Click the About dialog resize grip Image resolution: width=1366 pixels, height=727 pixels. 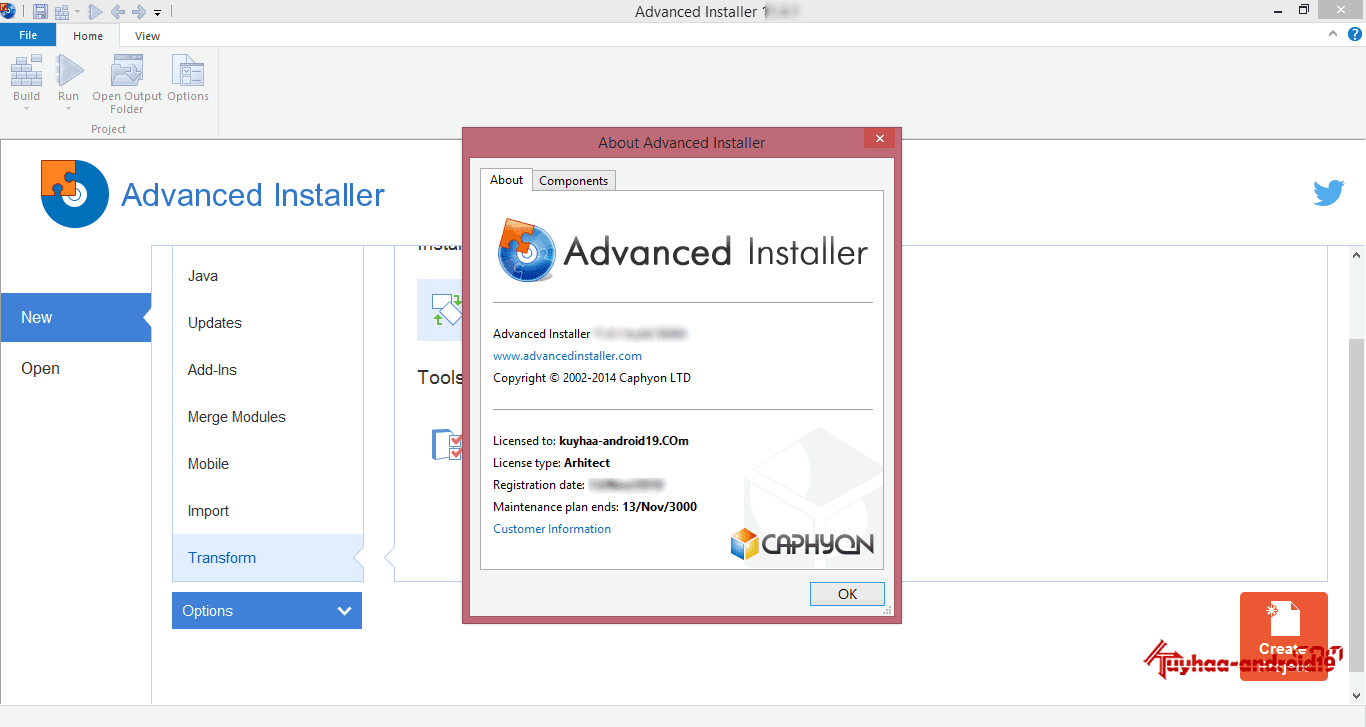888,610
